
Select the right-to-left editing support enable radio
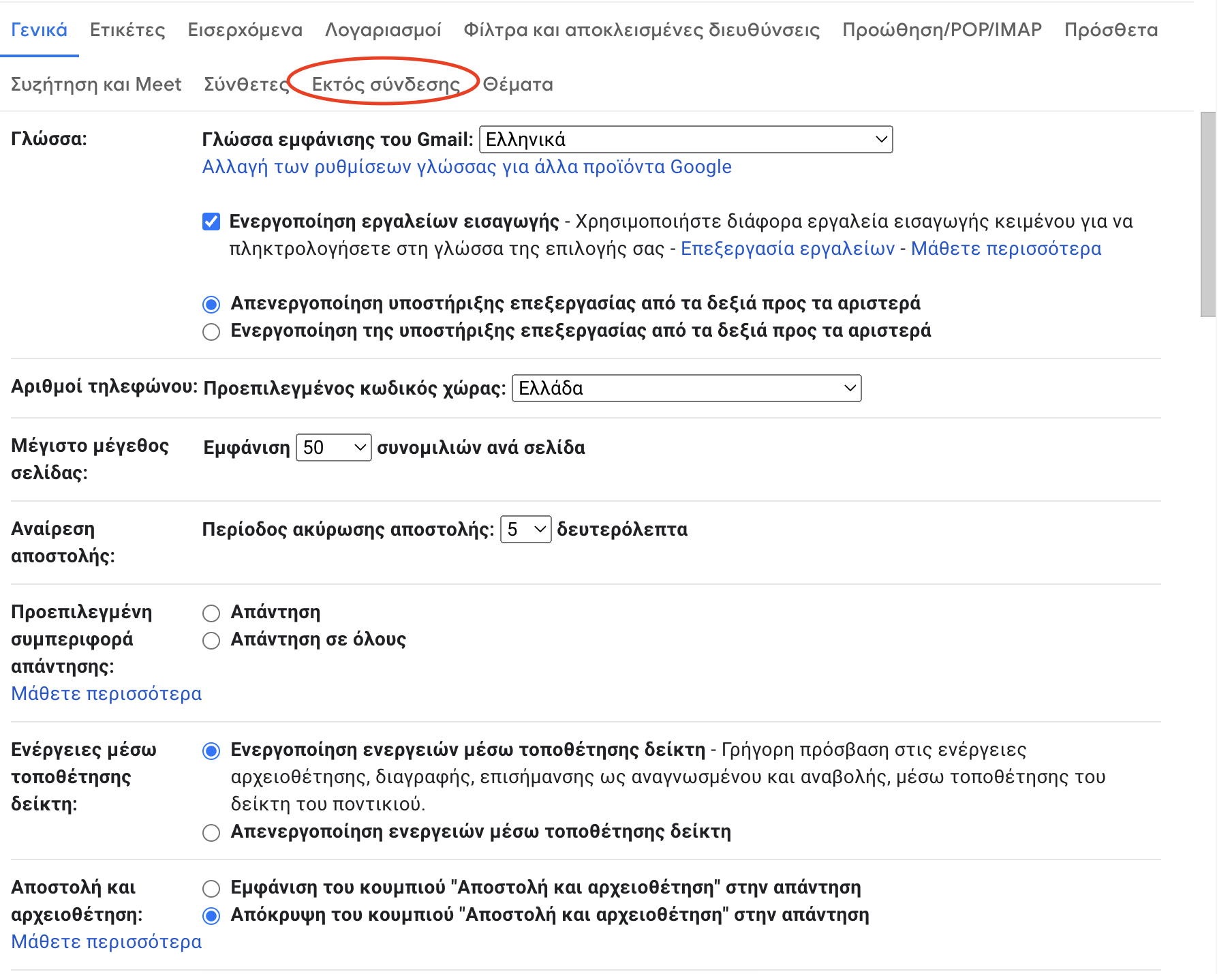[x=211, y=331]
